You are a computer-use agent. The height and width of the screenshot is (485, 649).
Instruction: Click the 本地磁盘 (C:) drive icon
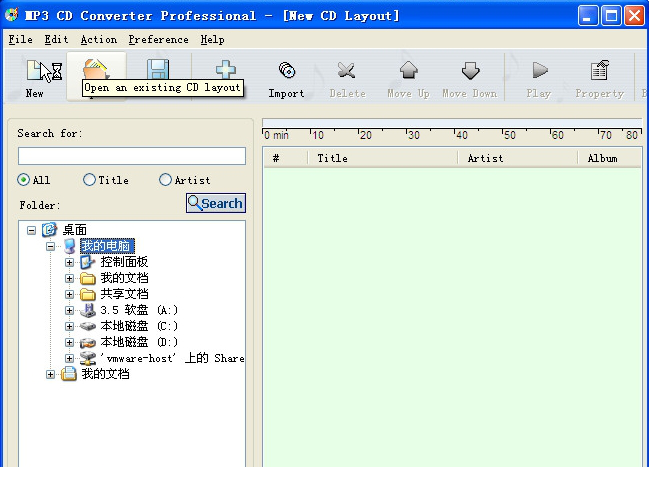(x=88, y=326)
